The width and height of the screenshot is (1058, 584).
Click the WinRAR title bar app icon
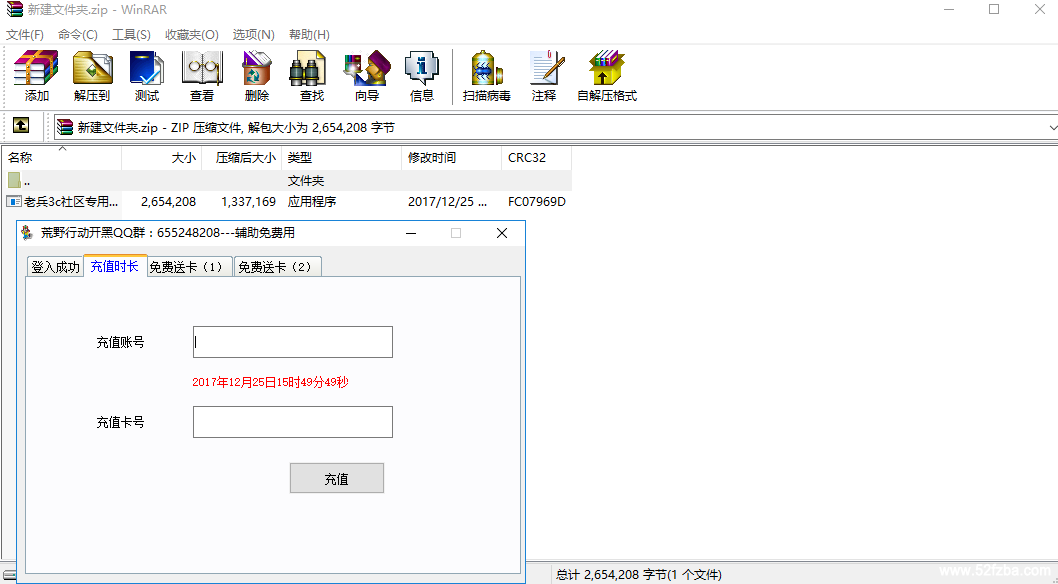pos(14,10)
